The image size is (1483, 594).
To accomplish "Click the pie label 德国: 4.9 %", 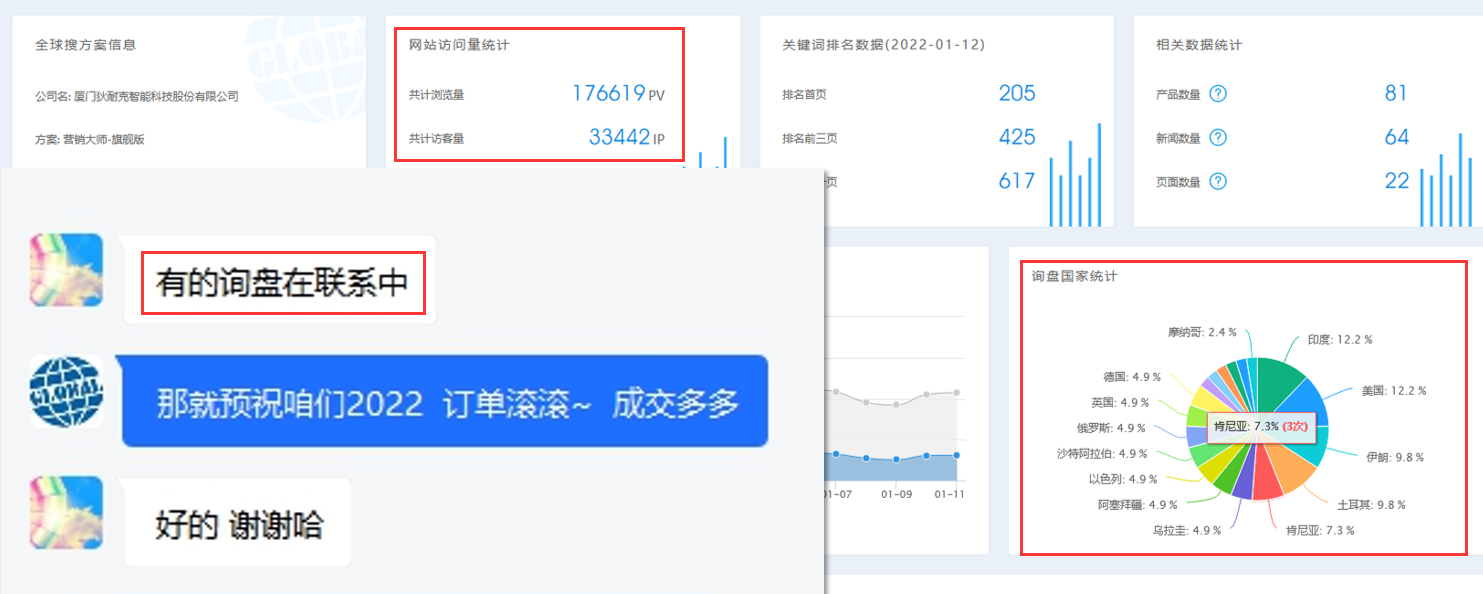I will coord(1132,377).
